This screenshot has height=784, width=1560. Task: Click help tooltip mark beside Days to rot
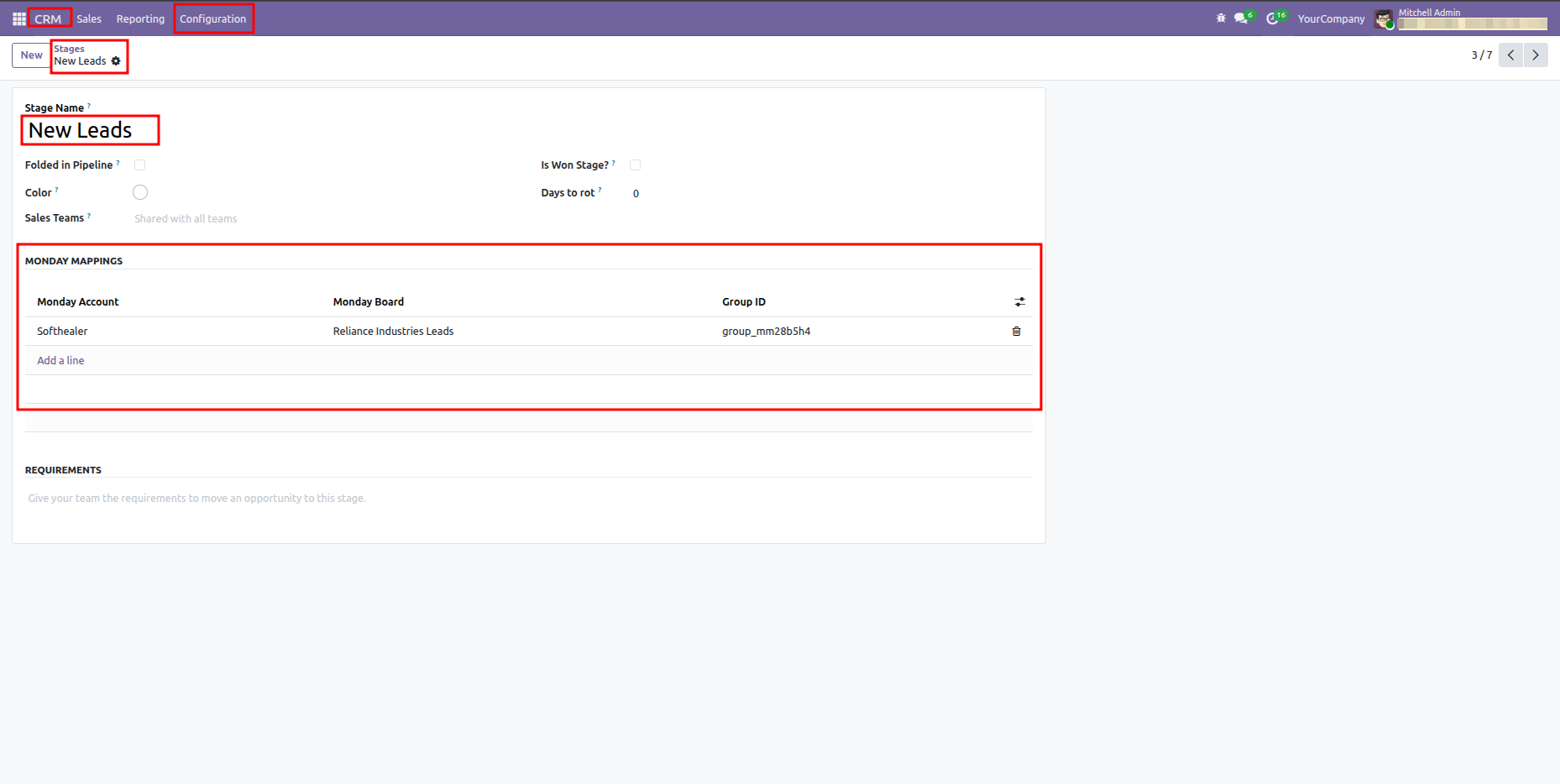tap(599, 191)
